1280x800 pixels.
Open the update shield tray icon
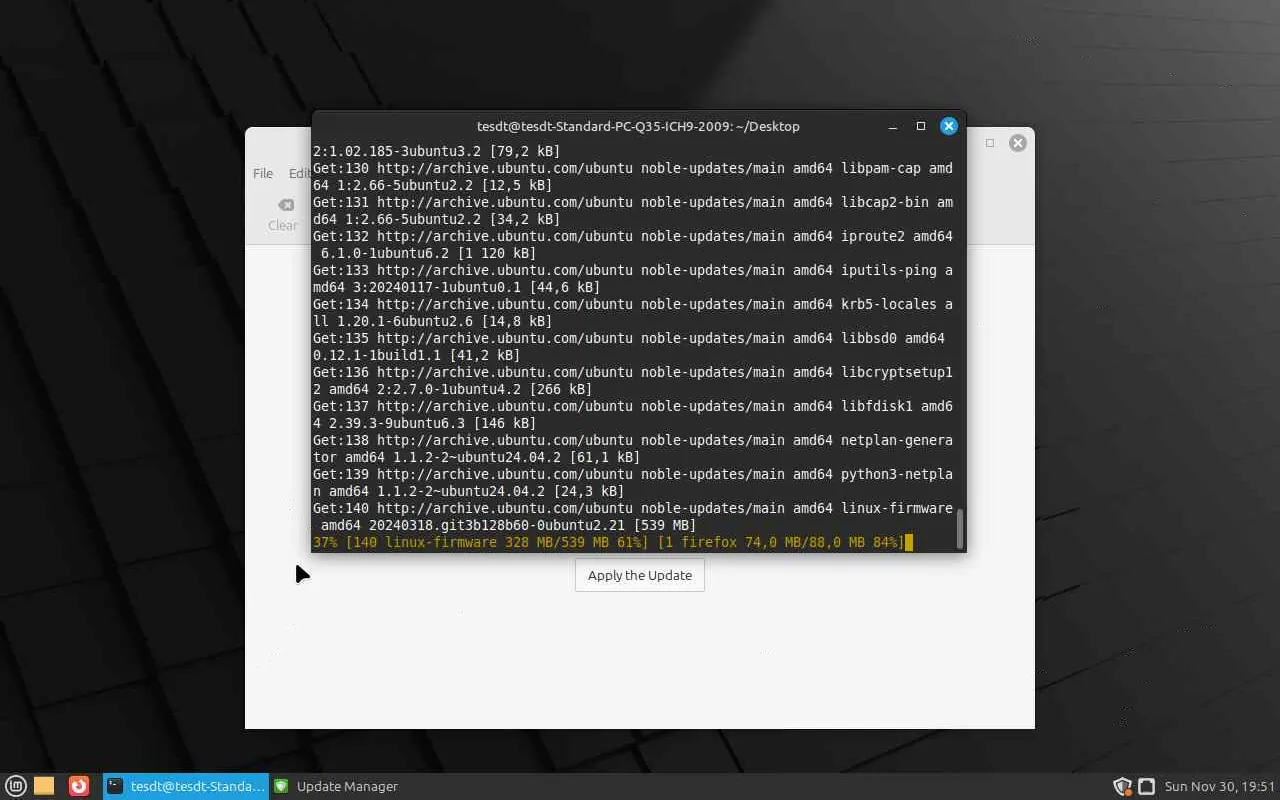[x=1122, y=786]
